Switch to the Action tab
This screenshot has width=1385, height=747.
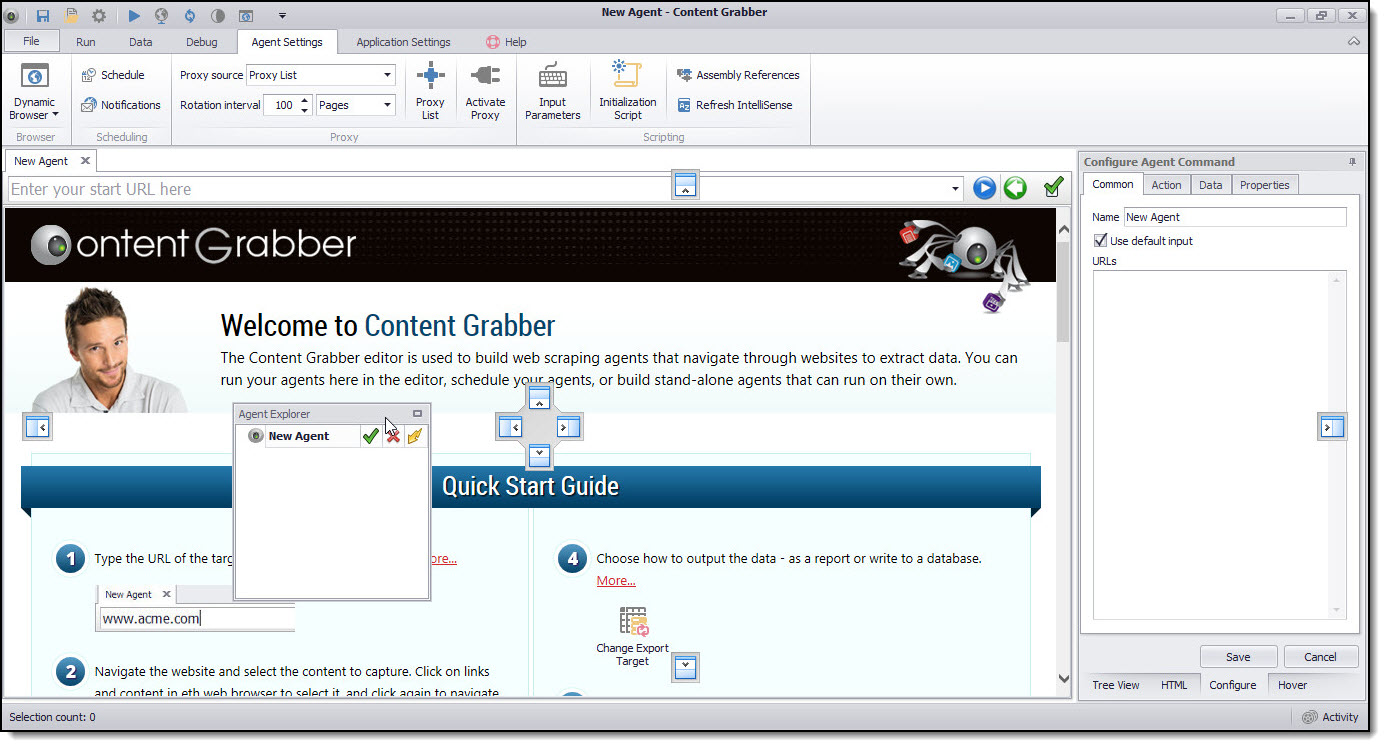coord(1166,185)
